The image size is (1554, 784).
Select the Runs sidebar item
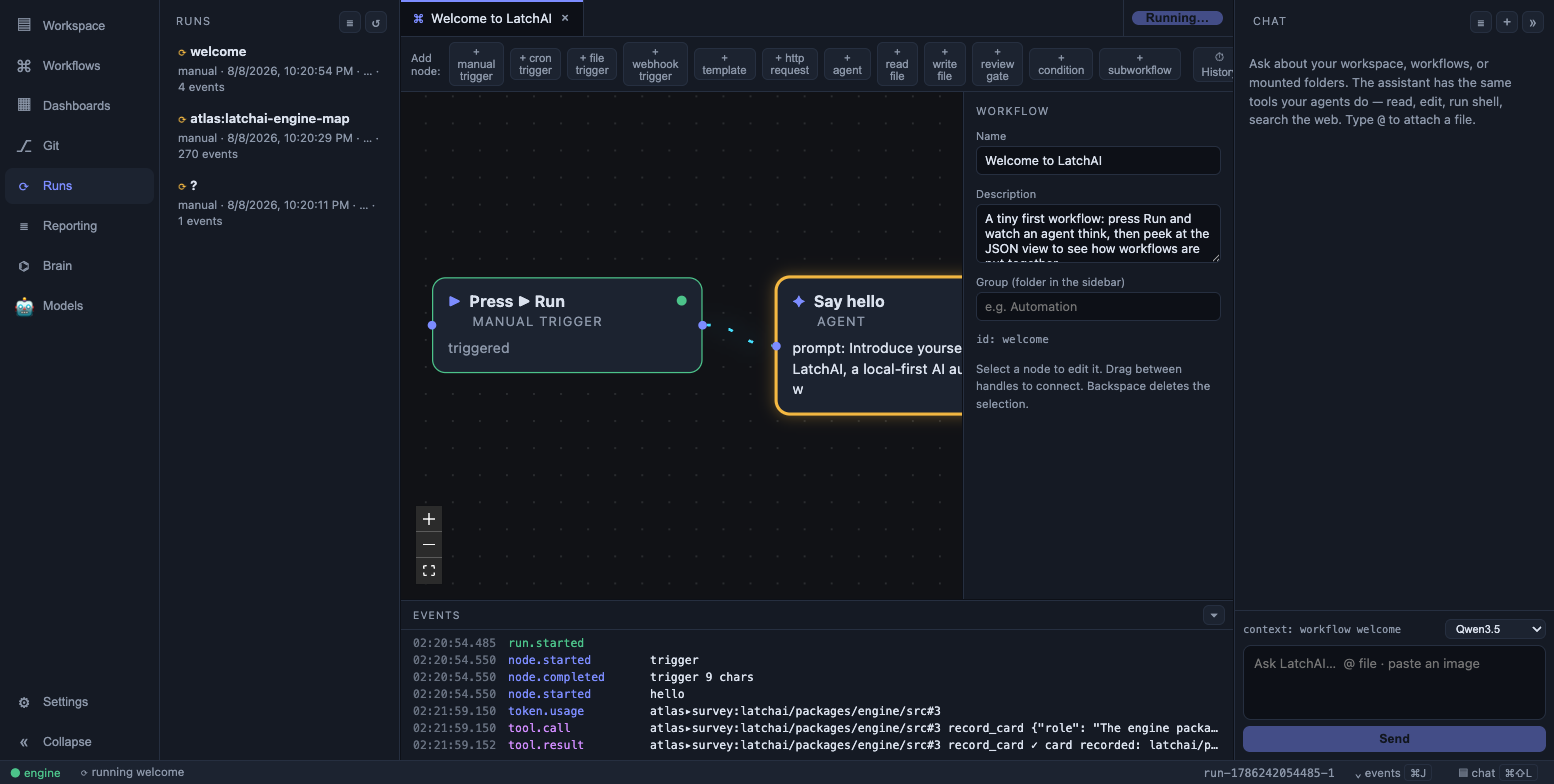[78, 186]
